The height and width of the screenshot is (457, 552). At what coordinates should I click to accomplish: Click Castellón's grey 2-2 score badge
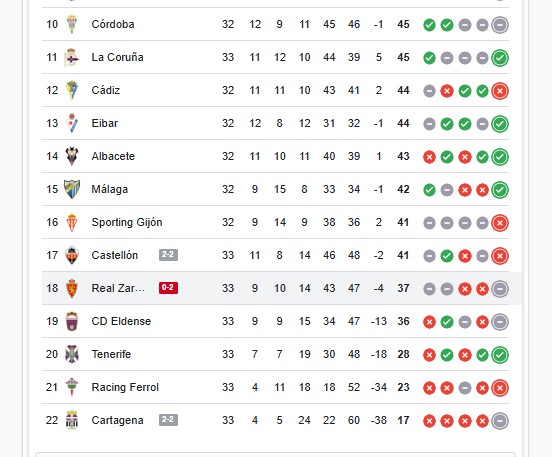[168, 255]
